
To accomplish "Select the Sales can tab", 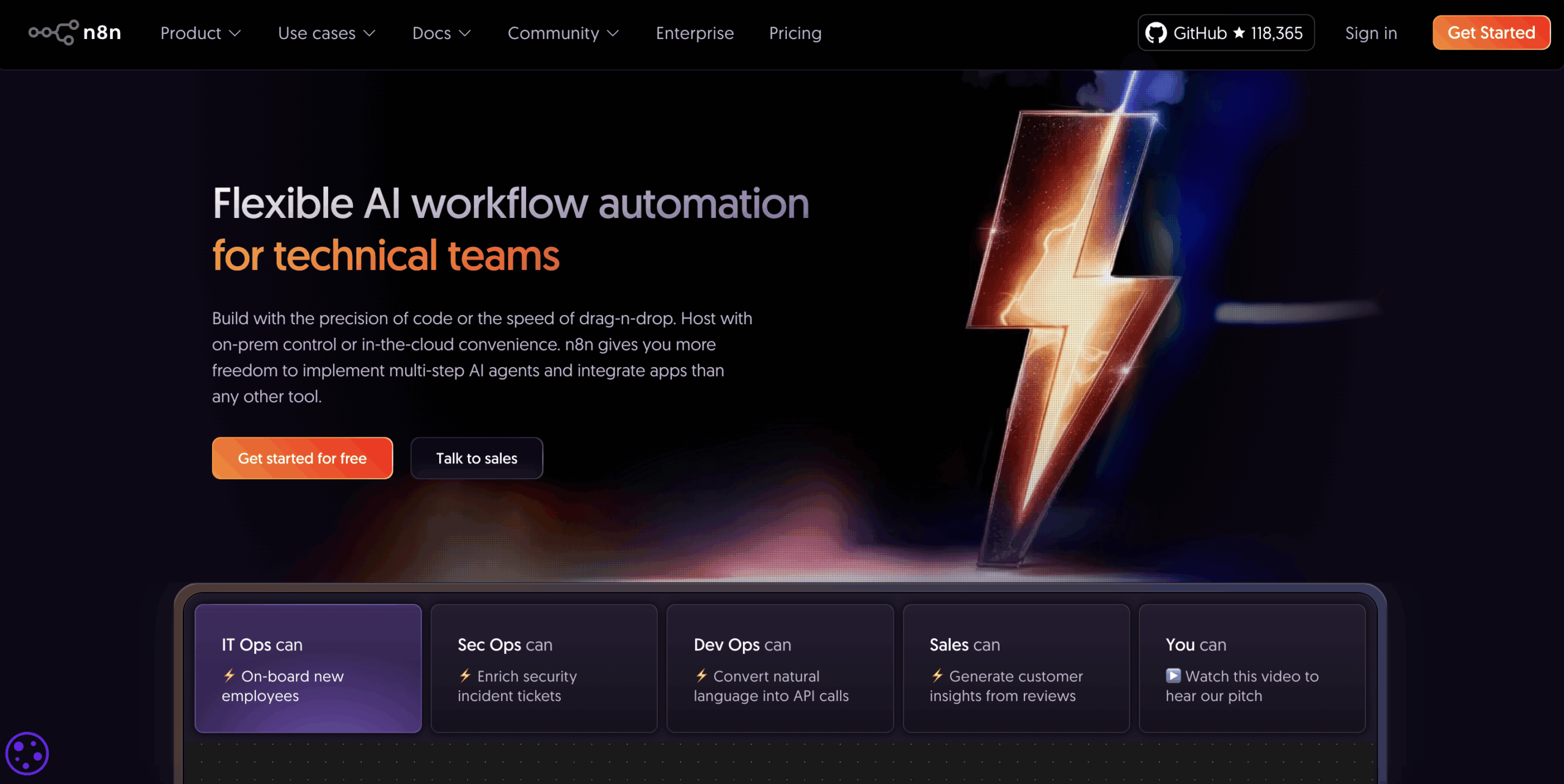I will 1016,668.
